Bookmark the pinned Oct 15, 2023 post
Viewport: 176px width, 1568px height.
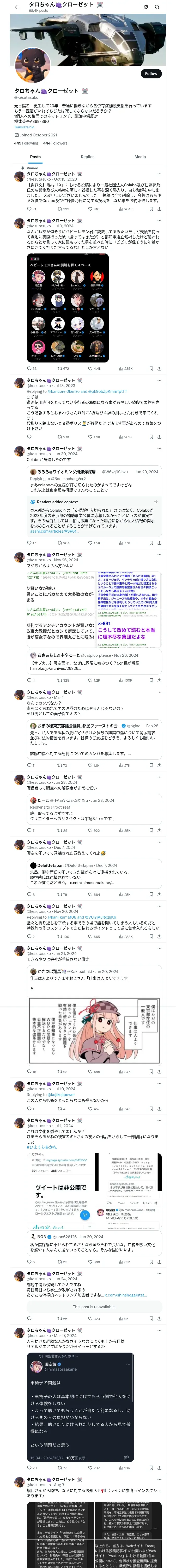tap(151, 209)
